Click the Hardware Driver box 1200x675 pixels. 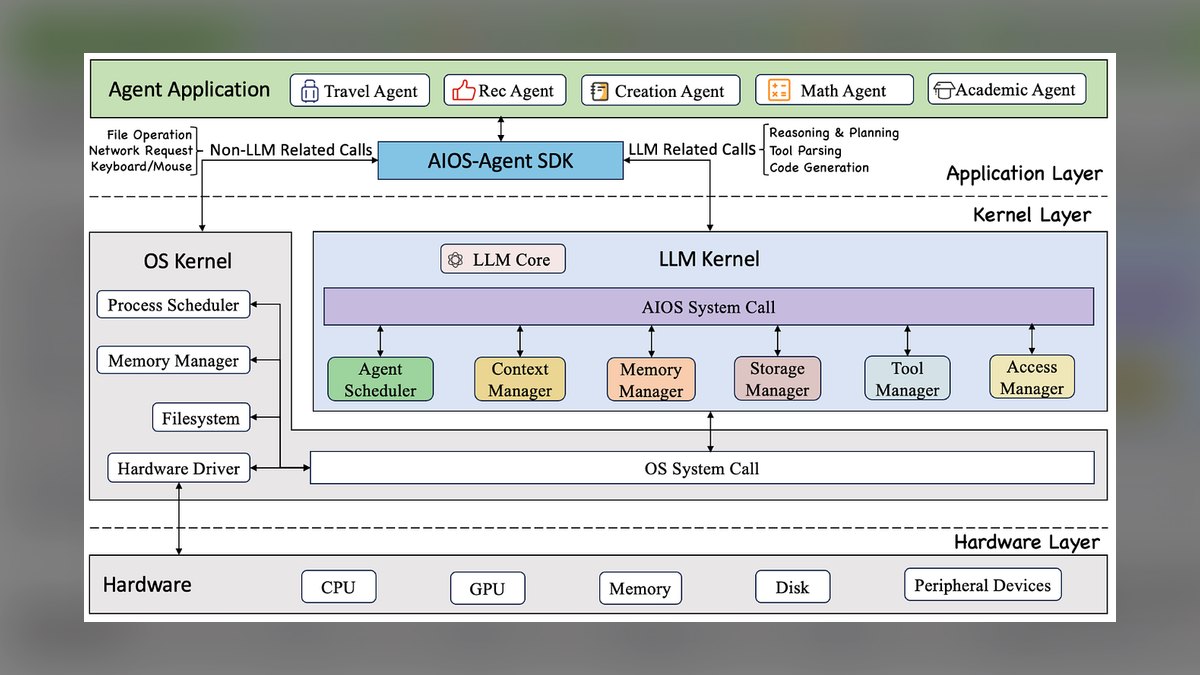click(179, 468)
